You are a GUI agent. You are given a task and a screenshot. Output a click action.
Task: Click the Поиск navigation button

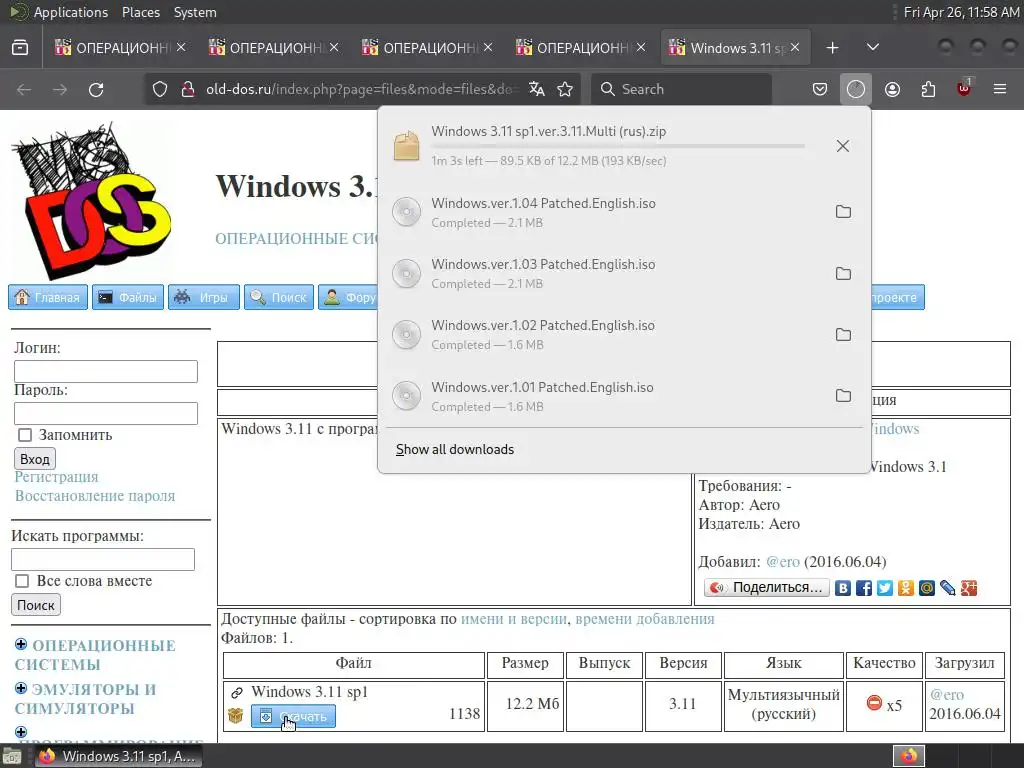click(x=279, y=297)
